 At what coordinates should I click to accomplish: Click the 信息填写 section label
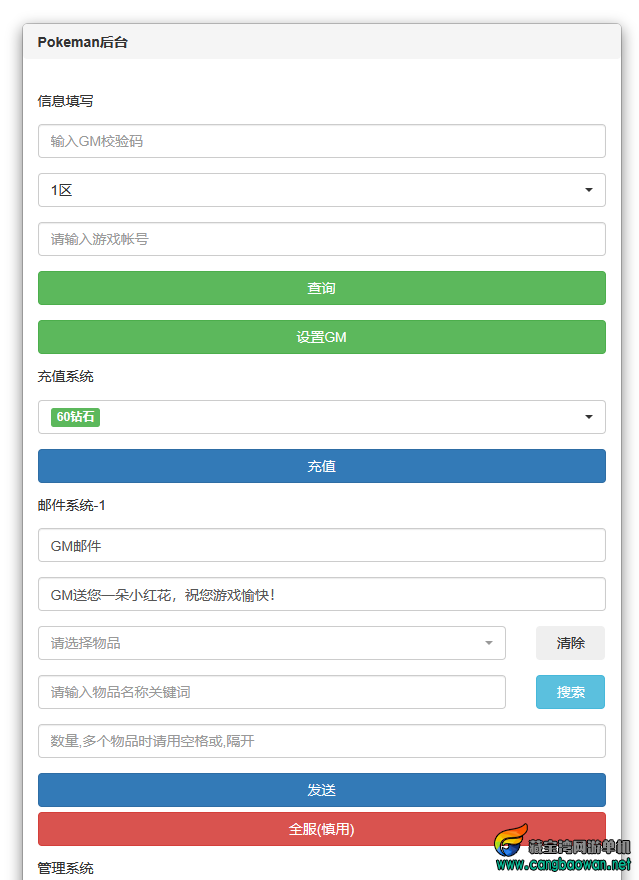(65, 101)
